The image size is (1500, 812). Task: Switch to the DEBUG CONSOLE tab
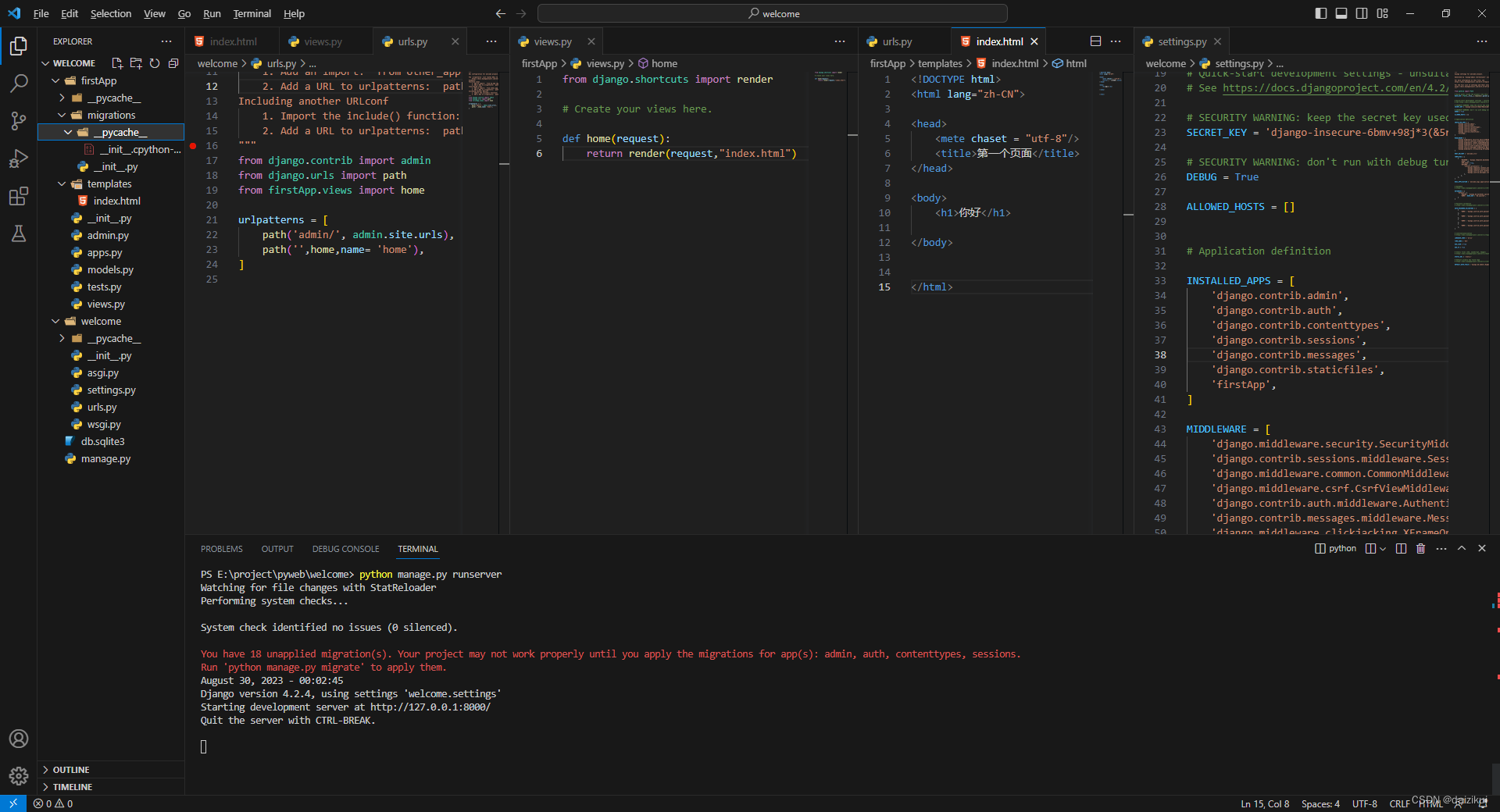345,548
